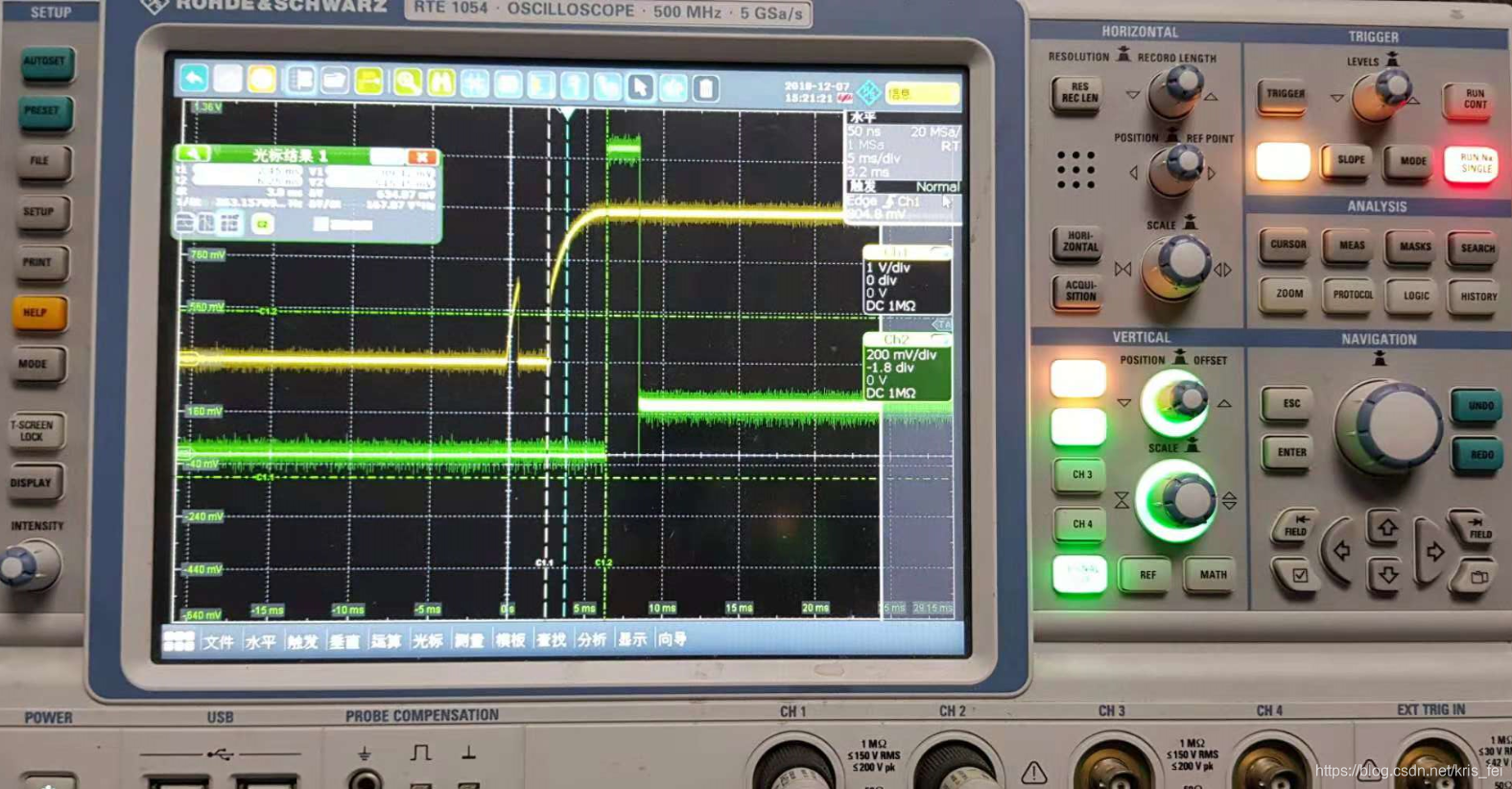Push the up arrow navigation key
Viewport: 1512px width, 789px height.
[x=1386, y=528]
